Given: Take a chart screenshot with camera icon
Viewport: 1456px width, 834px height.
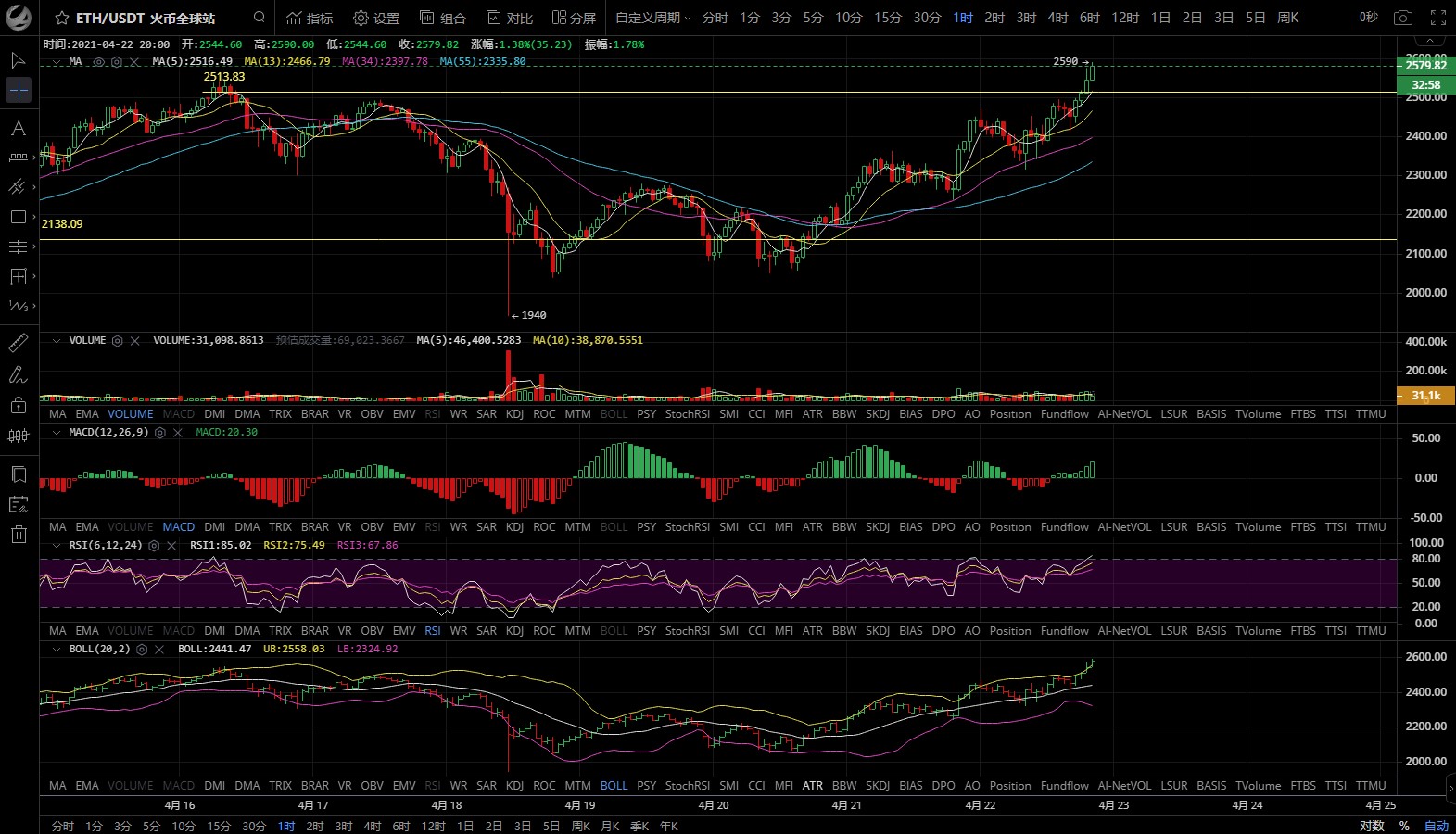Looking at the screenshot, I should coord(1403,18).
